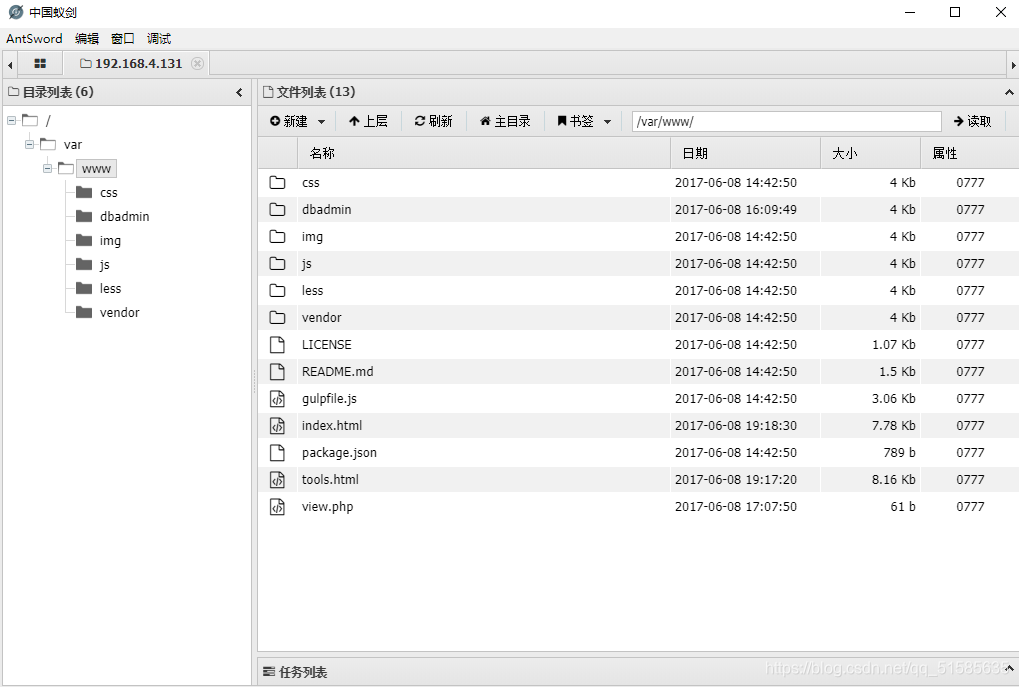Image resolution: width=1019 pixels, height=687 pixels.
Task: Select the tools.html file name
Action: [x=330, y=480]
